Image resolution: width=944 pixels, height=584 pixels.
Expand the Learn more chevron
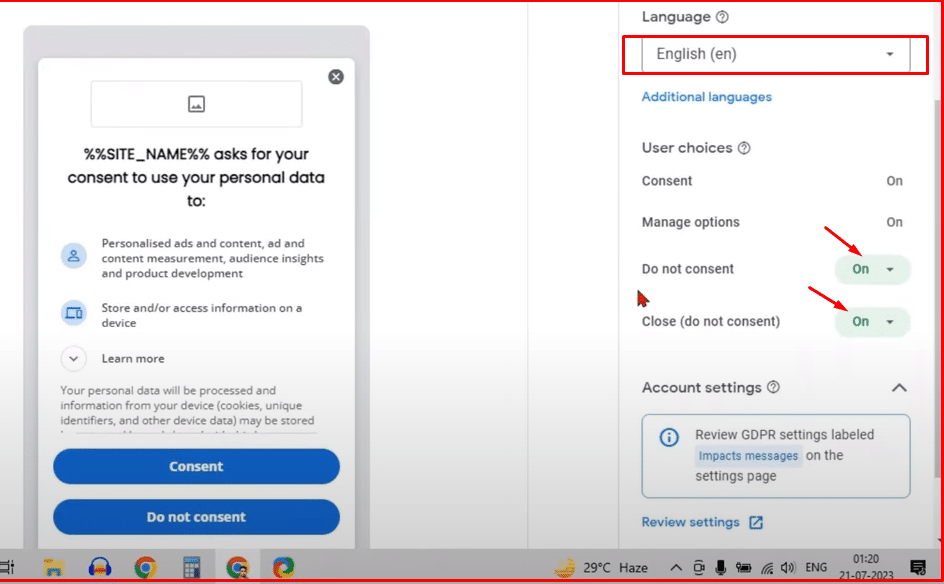point(73,359)
